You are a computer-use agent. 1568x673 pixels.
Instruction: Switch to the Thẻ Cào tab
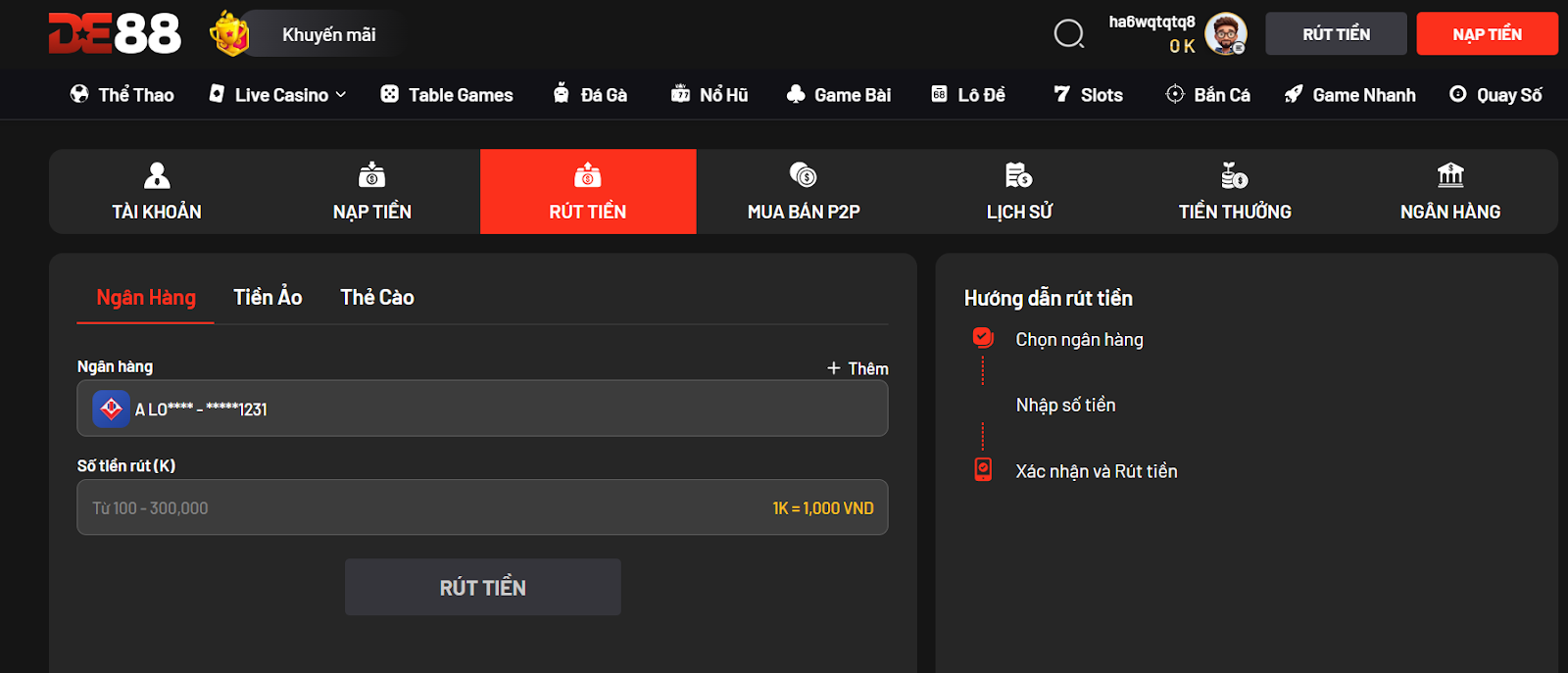[377, 298]
